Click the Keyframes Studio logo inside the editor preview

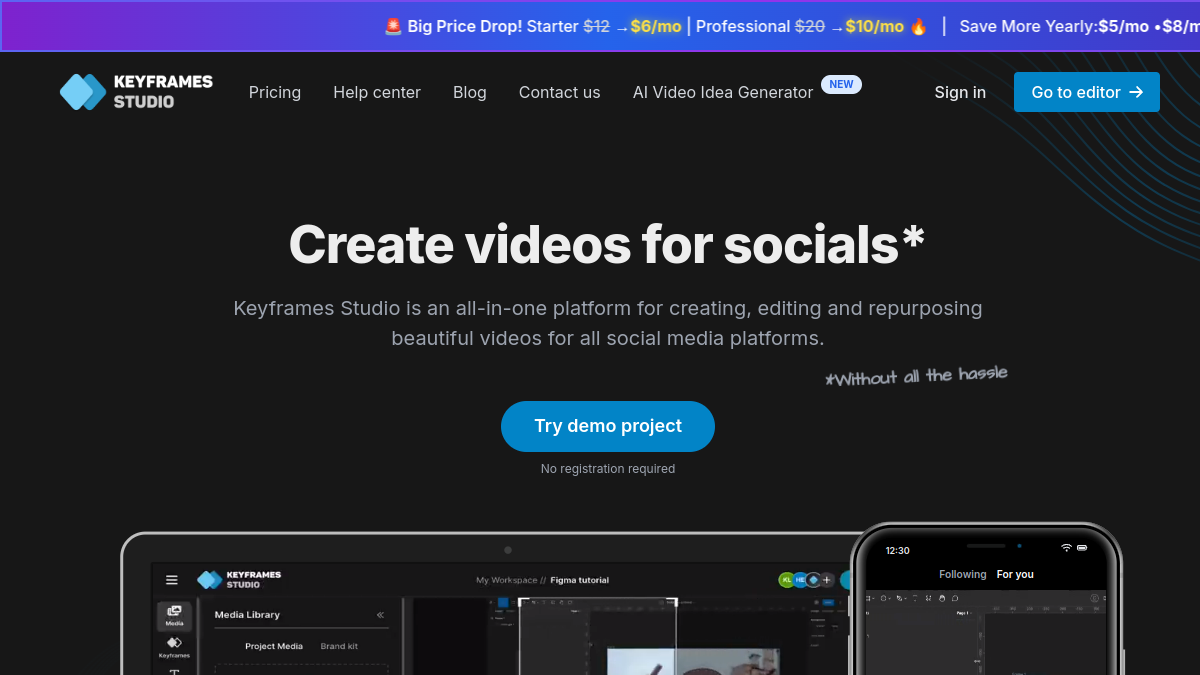[x=239, y=580]
